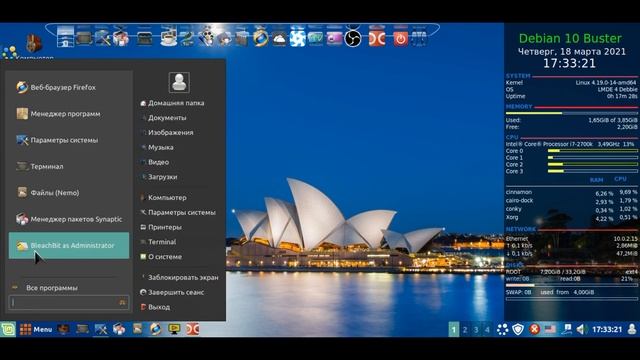
Task: Click the Firefox globe icon in top dock
Action: (x=260, y=38)
